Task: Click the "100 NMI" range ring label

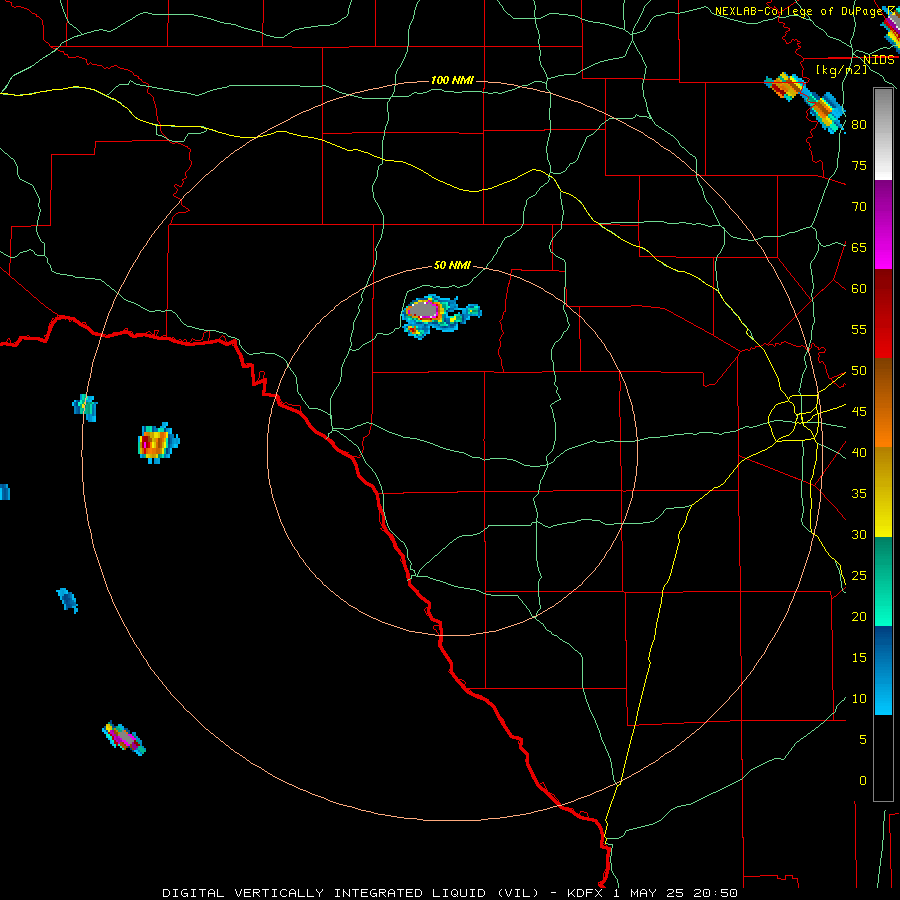Action: point(452,80)
